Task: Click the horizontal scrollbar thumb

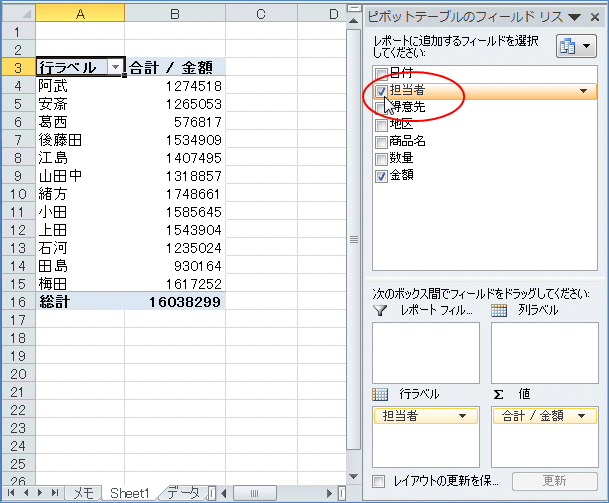Action: tap(254, 494)
